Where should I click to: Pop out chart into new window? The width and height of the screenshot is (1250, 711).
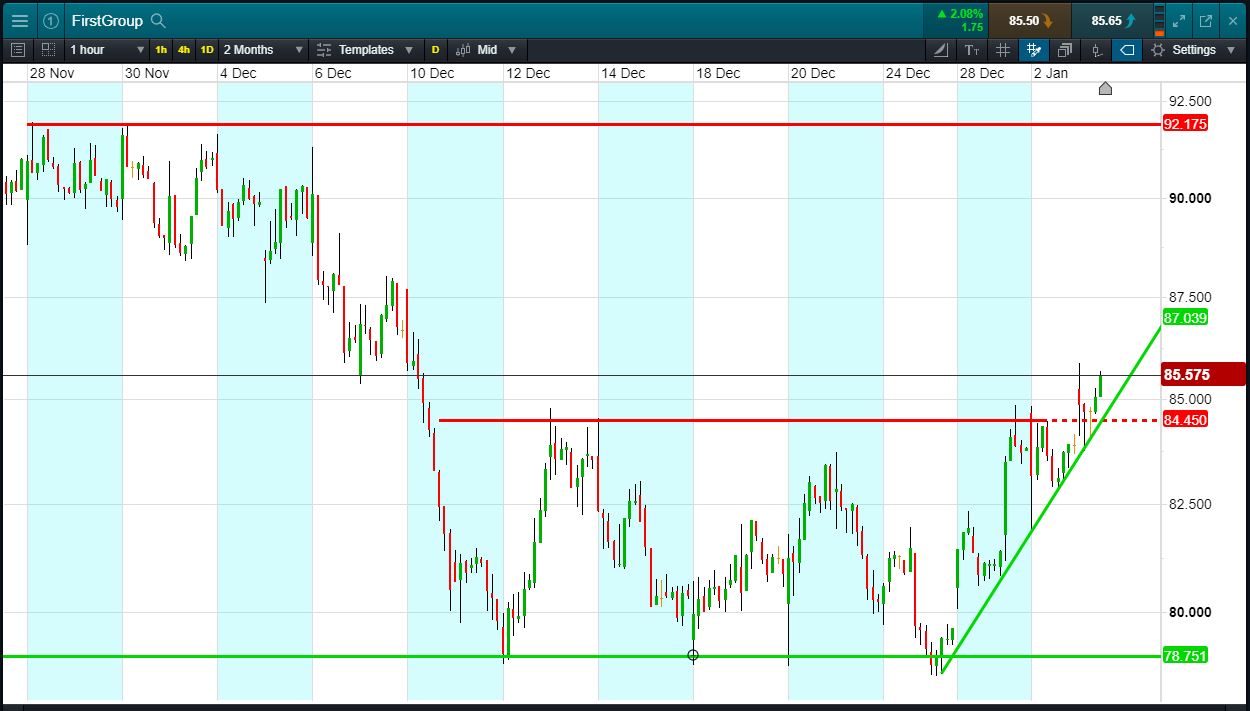[x=1206, y=20]
